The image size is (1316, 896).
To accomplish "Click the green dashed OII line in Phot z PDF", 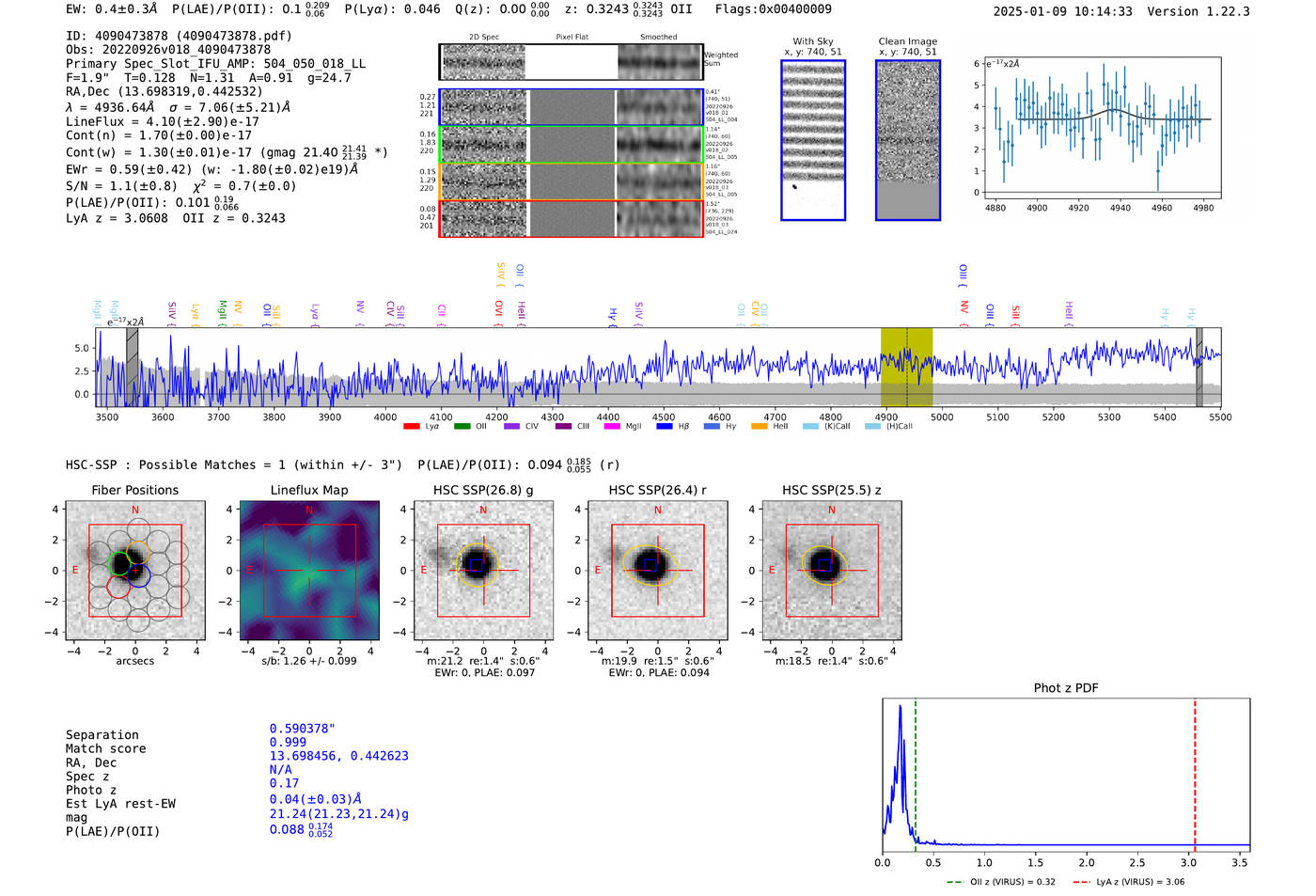I will coord(915,776).
